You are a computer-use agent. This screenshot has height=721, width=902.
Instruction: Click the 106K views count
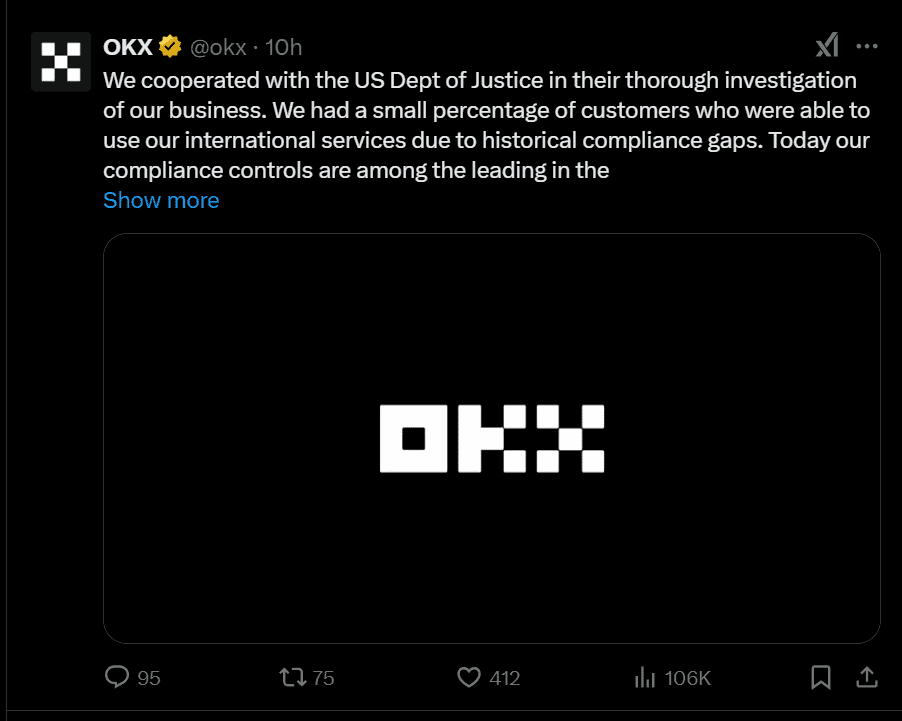tap(688, 678)
